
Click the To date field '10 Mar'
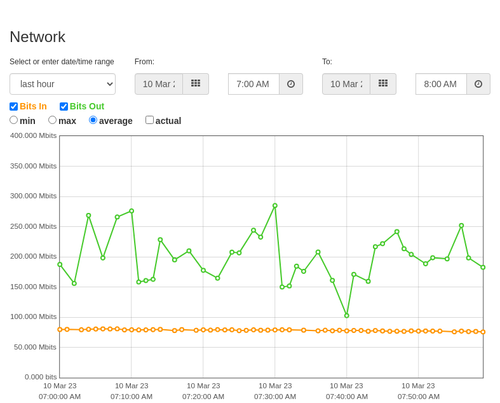click(346, 84)
